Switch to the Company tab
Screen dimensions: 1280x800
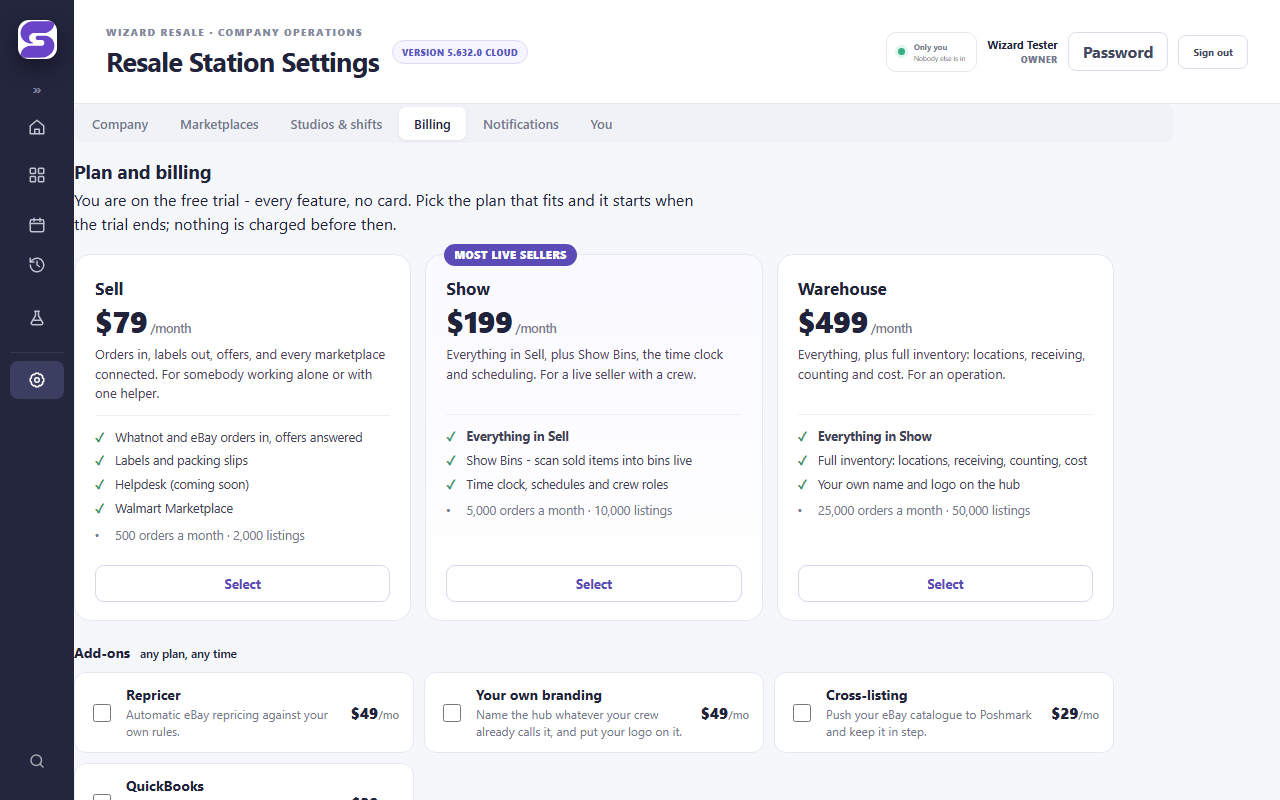(x=120, y=124)
